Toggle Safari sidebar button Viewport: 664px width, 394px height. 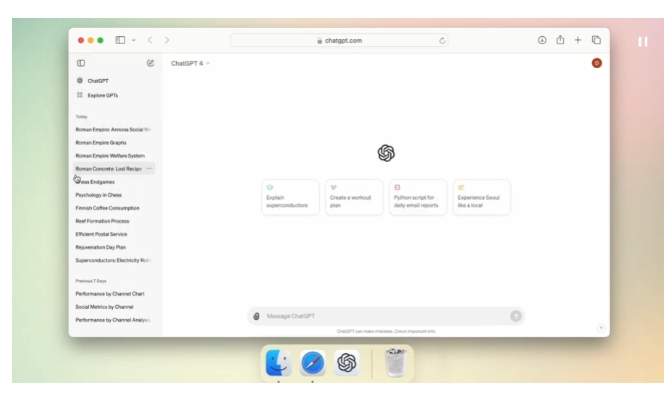[120, 40]
